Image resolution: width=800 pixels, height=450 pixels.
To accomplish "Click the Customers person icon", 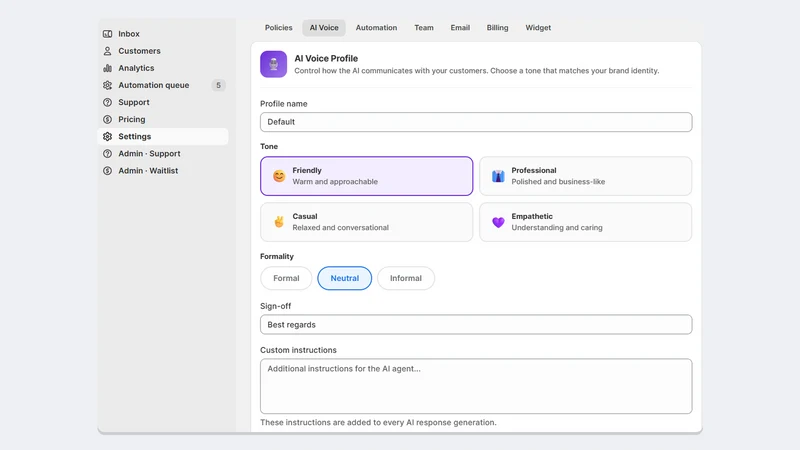I will tap(107, 51).
